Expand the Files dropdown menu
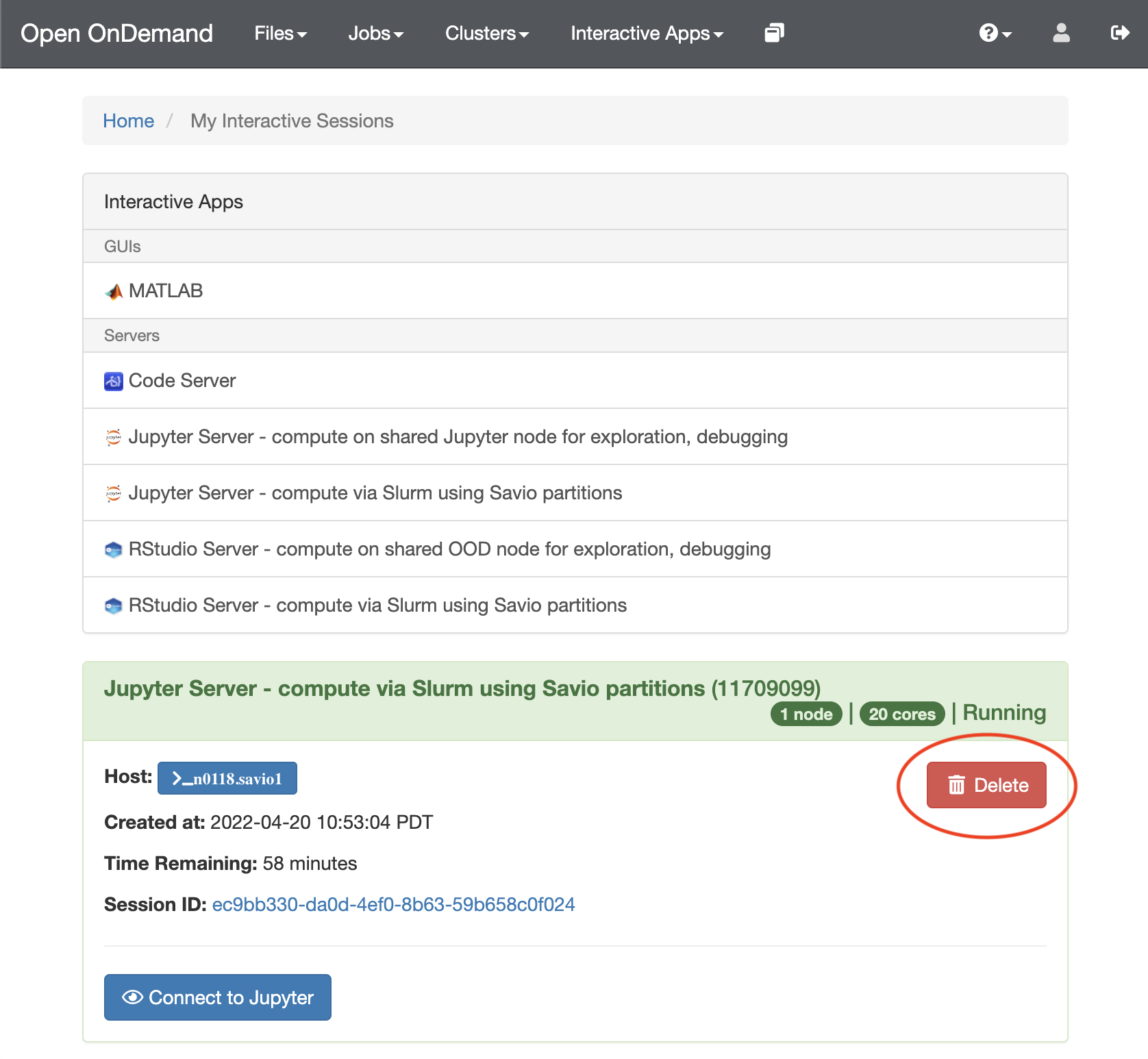1148x1059 pixels. (281, 34)
